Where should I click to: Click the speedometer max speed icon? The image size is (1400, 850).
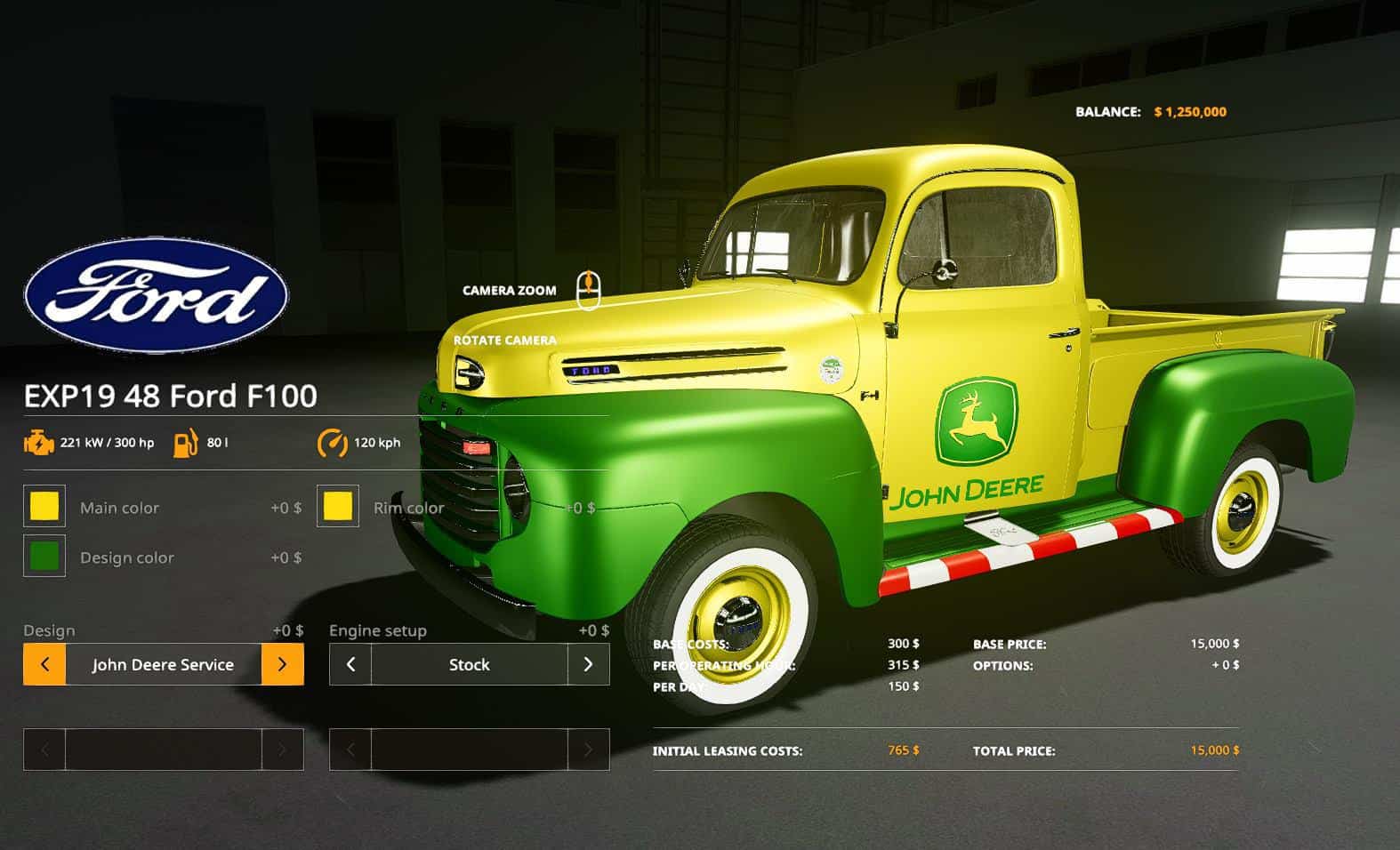click(x=333, y=442)
